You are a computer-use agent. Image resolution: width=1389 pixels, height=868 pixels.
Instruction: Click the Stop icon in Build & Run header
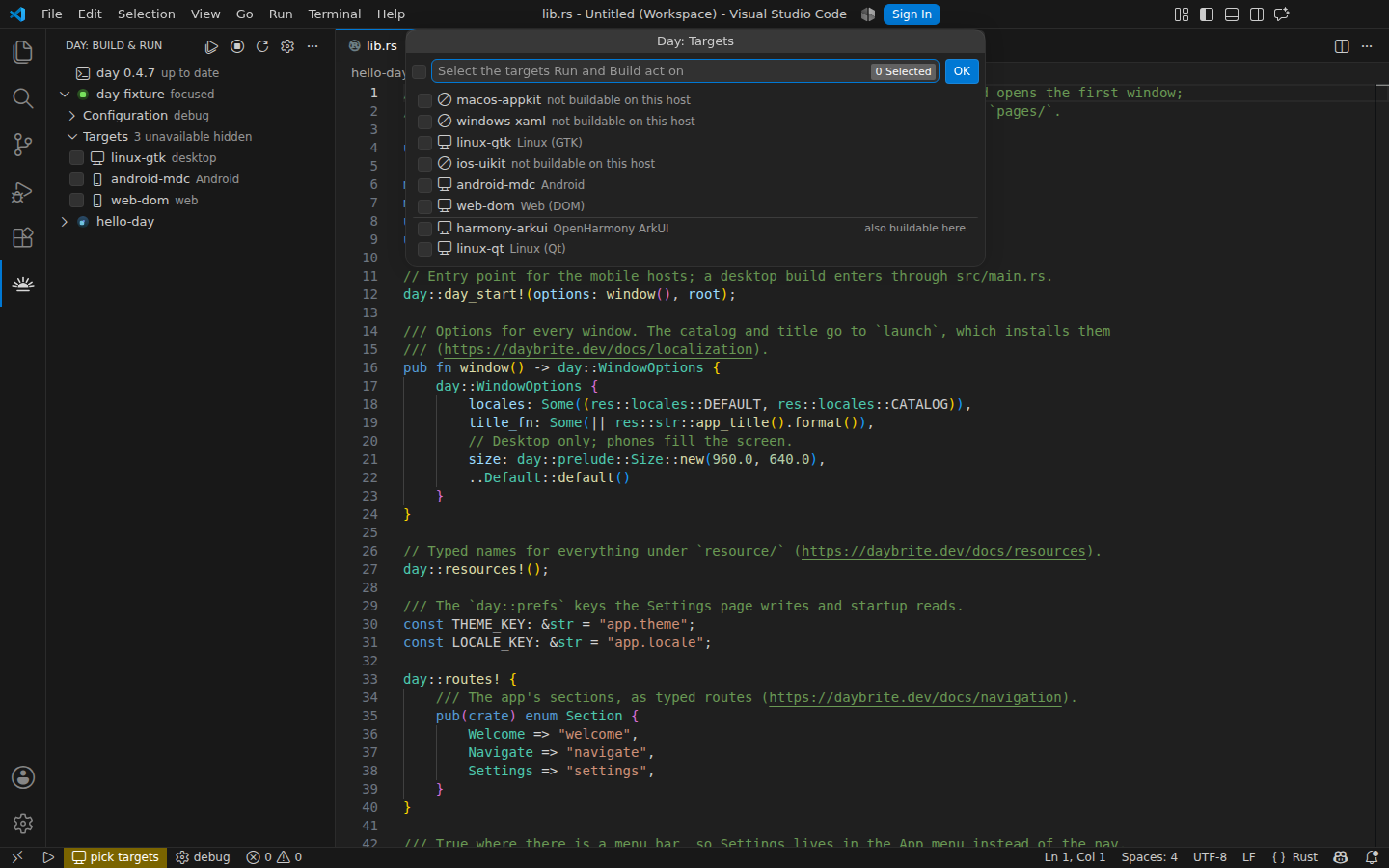point(237,46)
